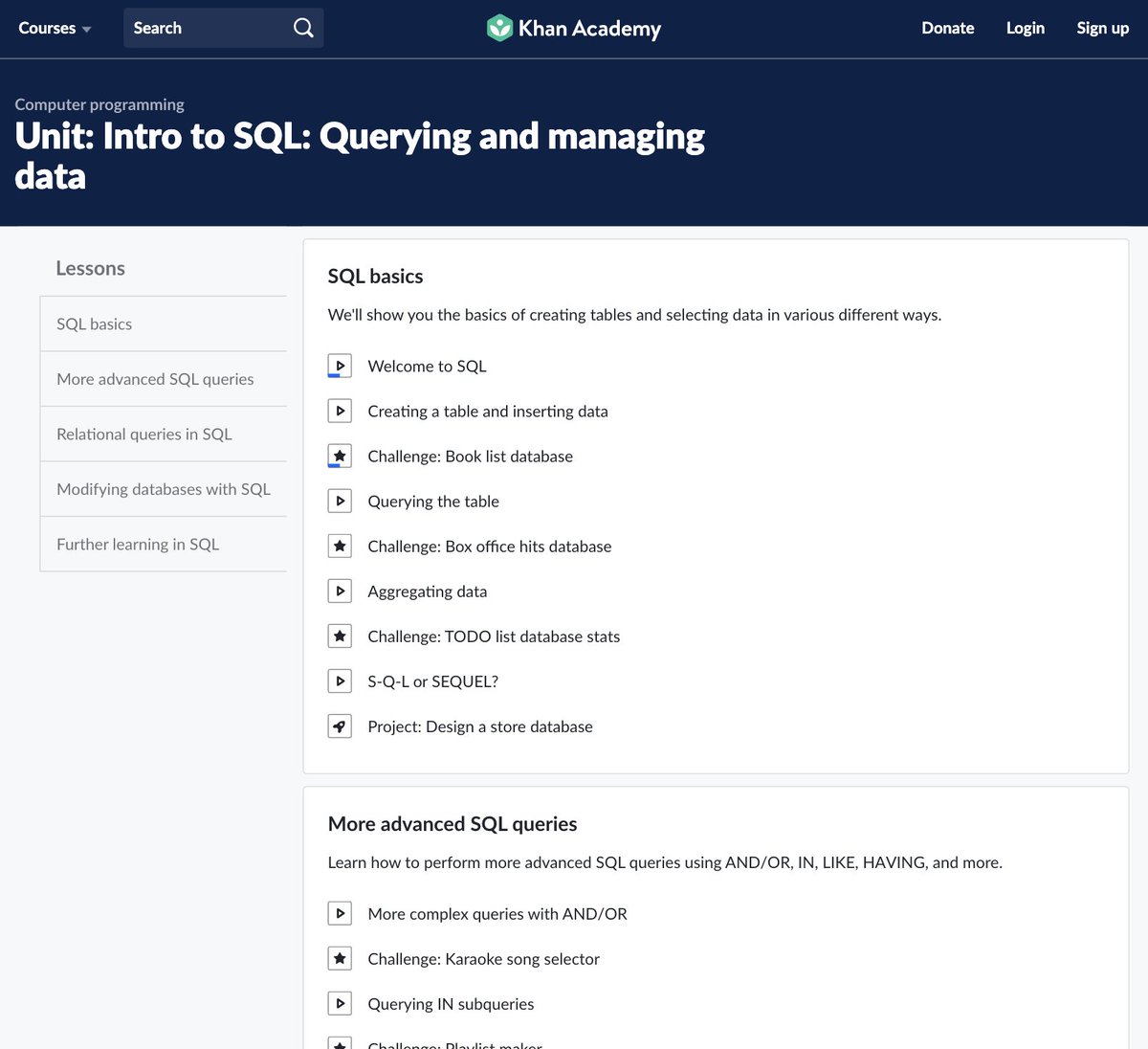Open the Courses dropdown menu
The width and height of the screenshot is (1148, 1049).
[x=55, y=28]
